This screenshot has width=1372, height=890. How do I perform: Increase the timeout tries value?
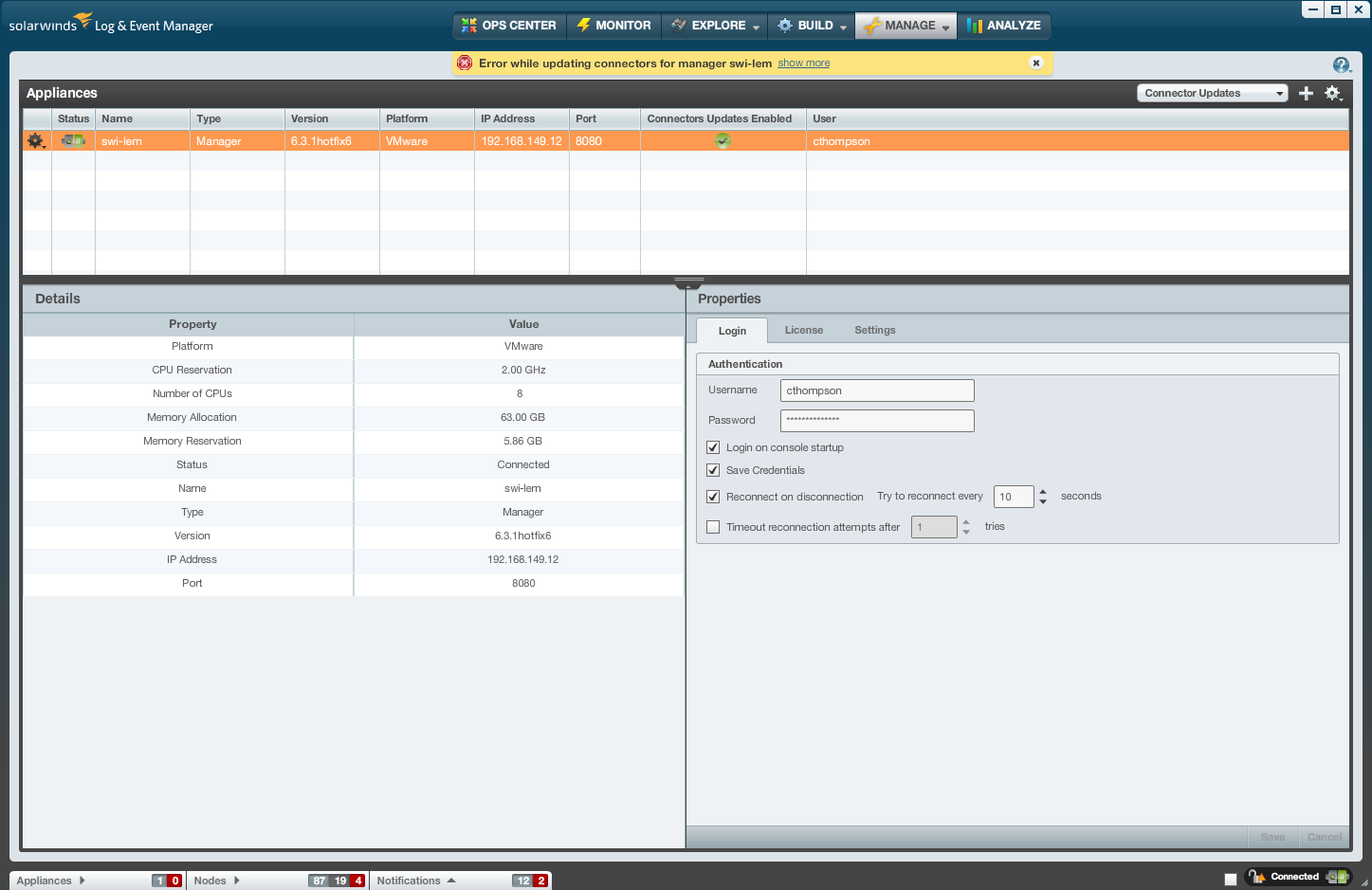coord(966,522)
